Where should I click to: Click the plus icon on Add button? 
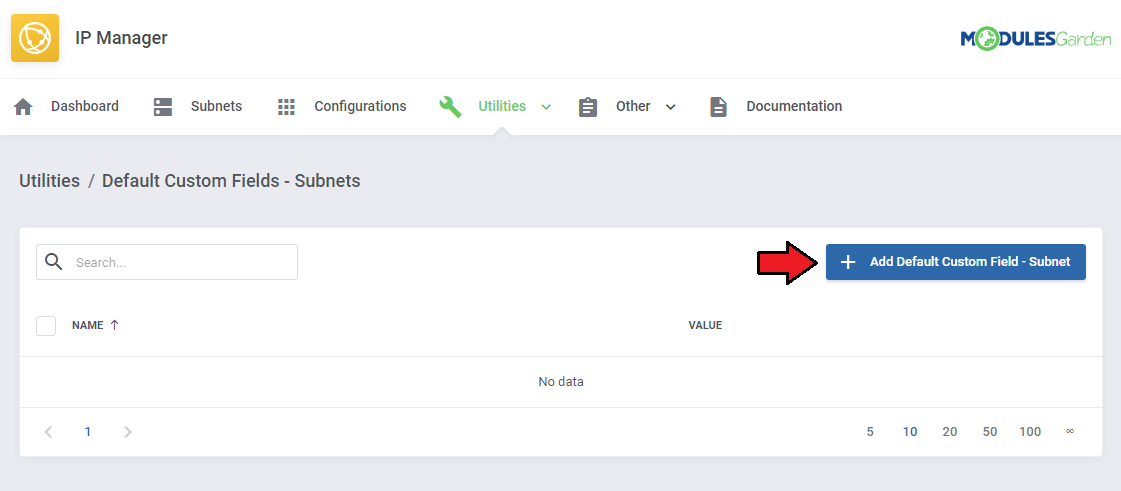click(x=848, y=262)
